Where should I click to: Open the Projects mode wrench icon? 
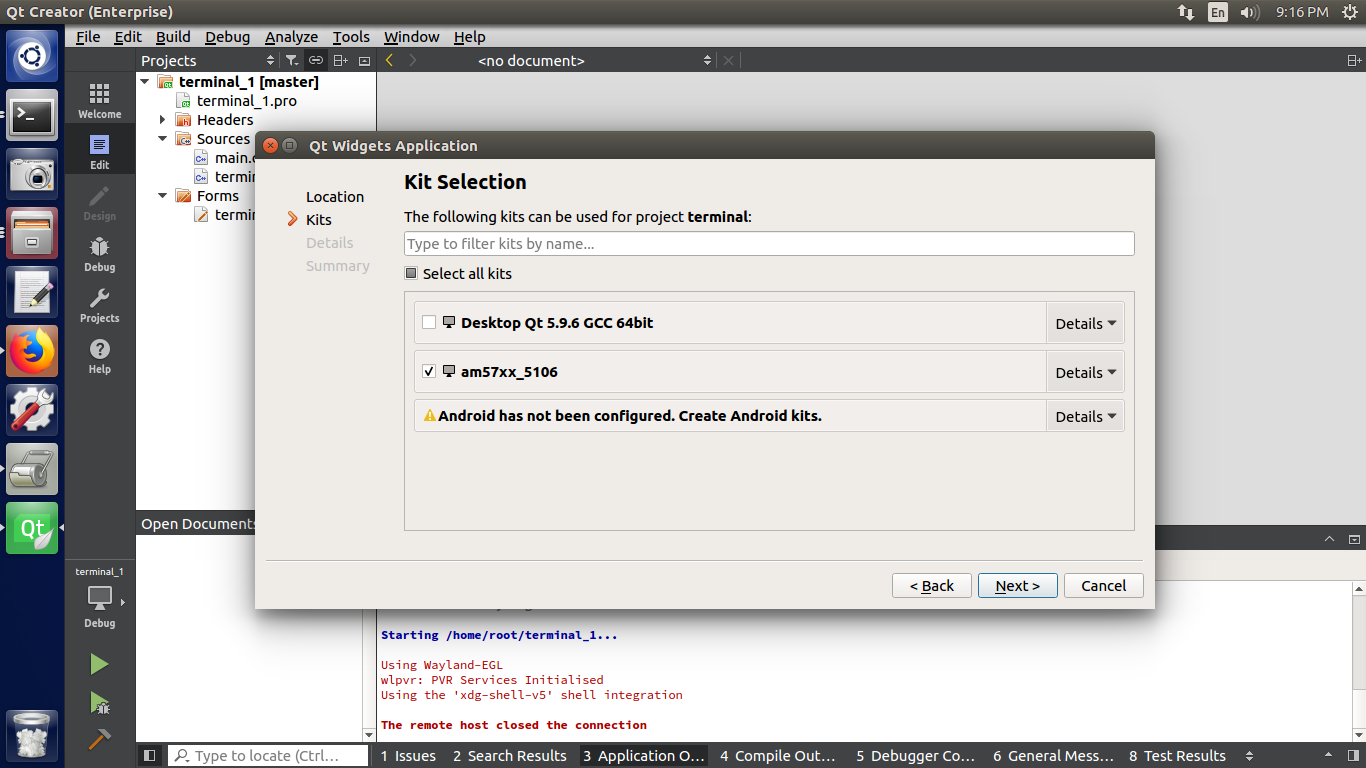[99, 305]
